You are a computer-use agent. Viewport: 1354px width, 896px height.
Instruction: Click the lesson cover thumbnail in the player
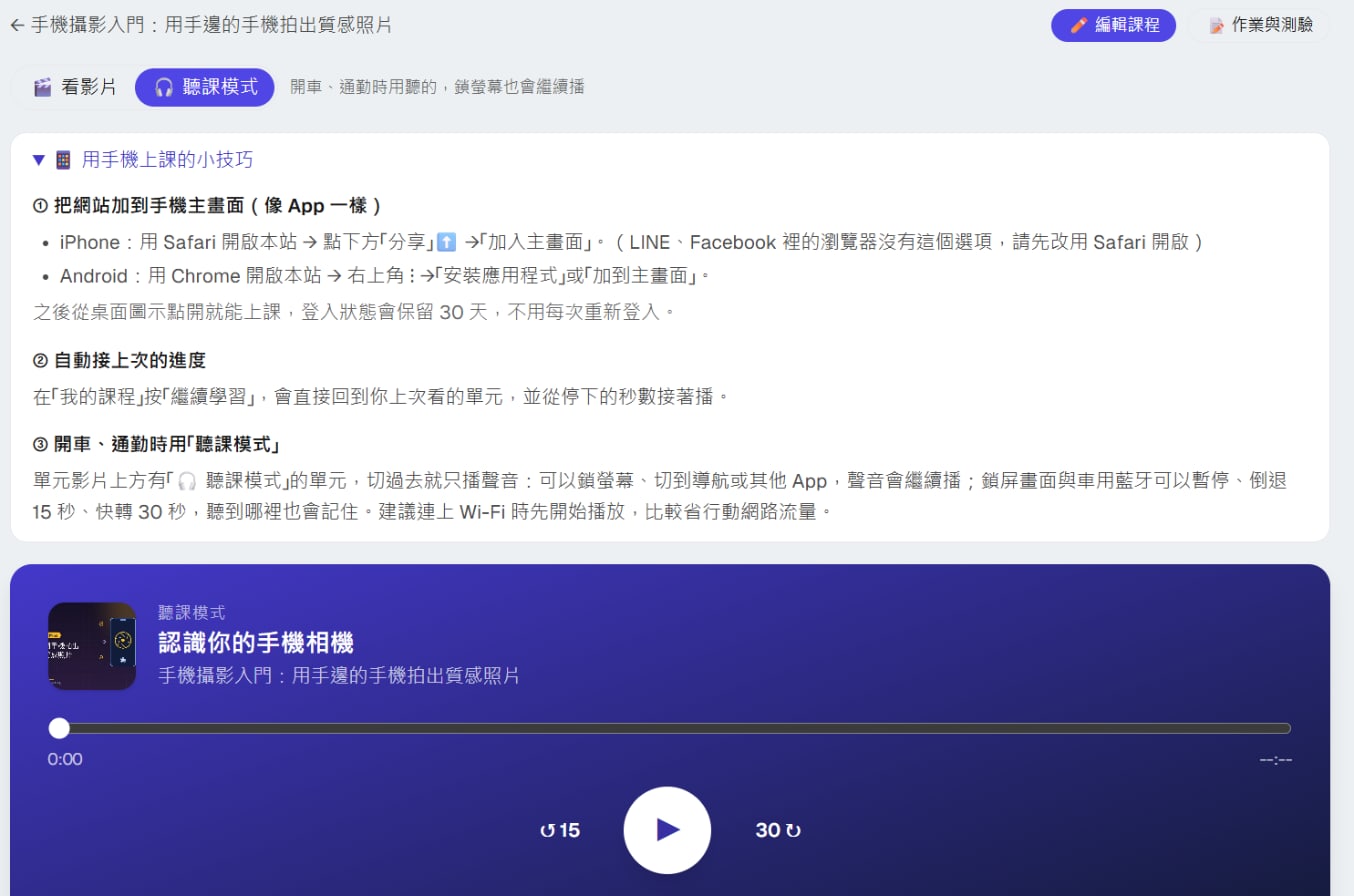point(92,646)
